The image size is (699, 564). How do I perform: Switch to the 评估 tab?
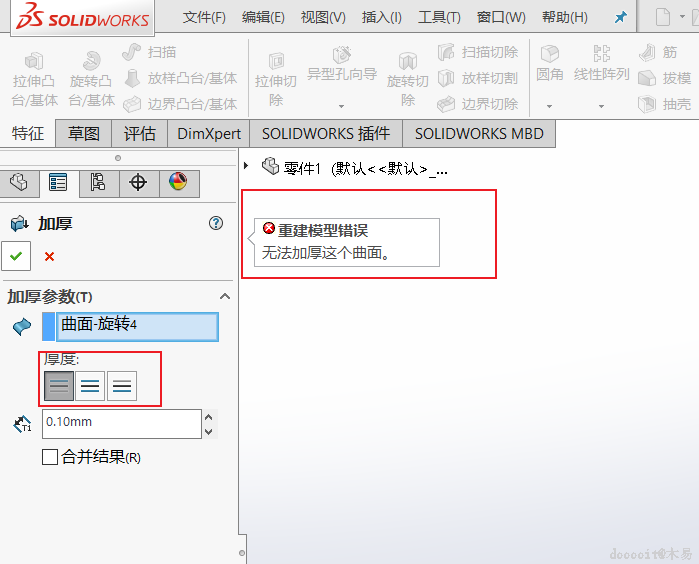point(140,133)
